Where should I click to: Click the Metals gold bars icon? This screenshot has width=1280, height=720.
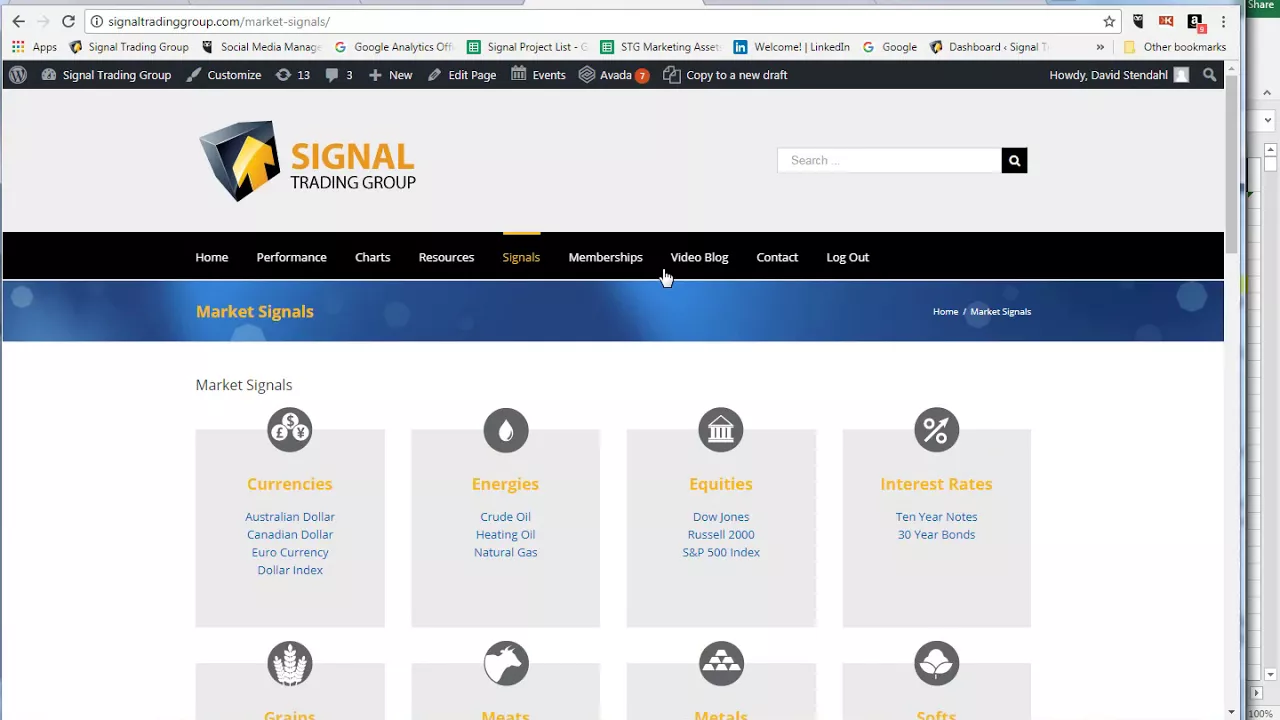(x=721, y=663)
